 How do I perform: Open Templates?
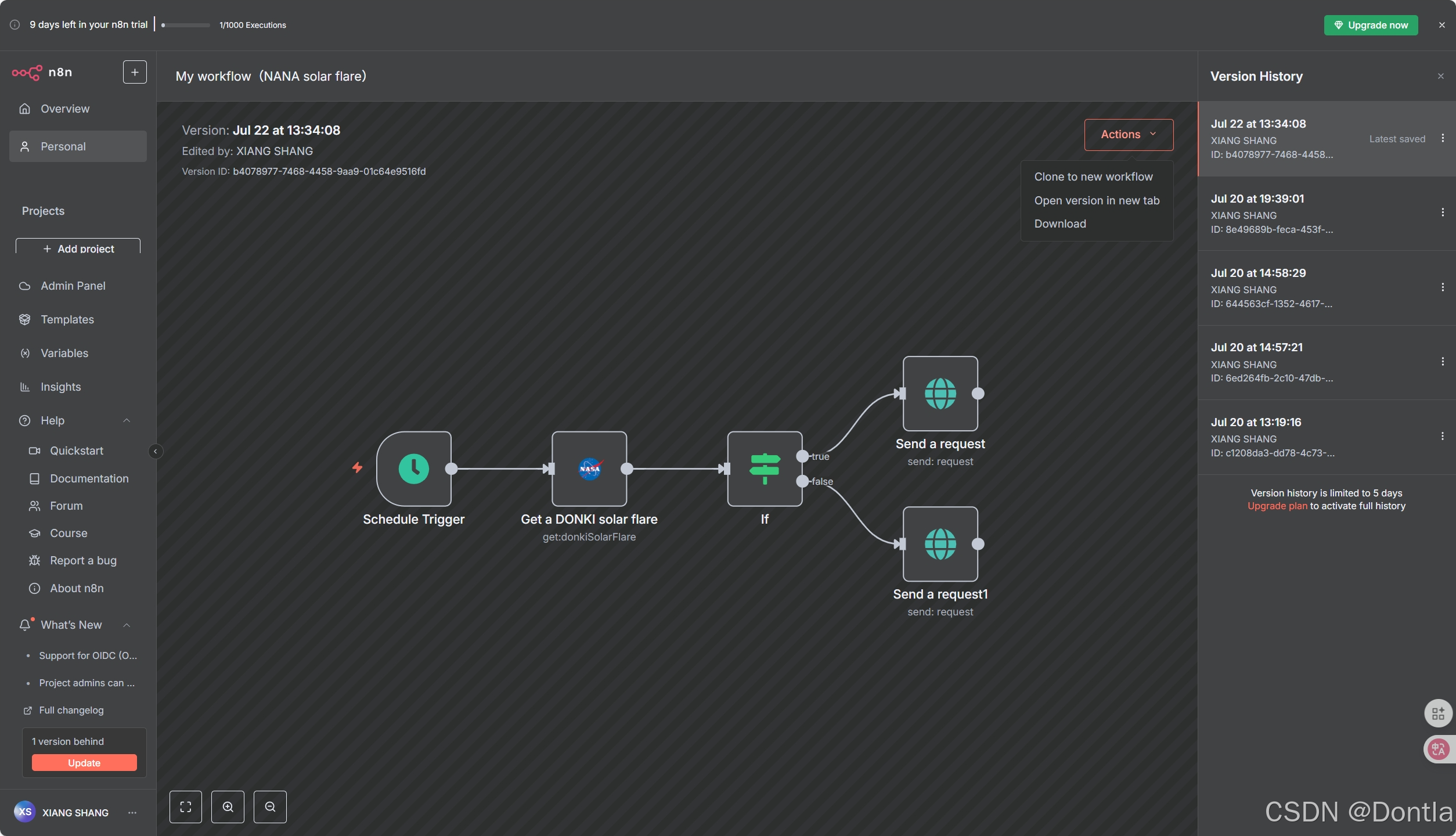tap(78, 319)
